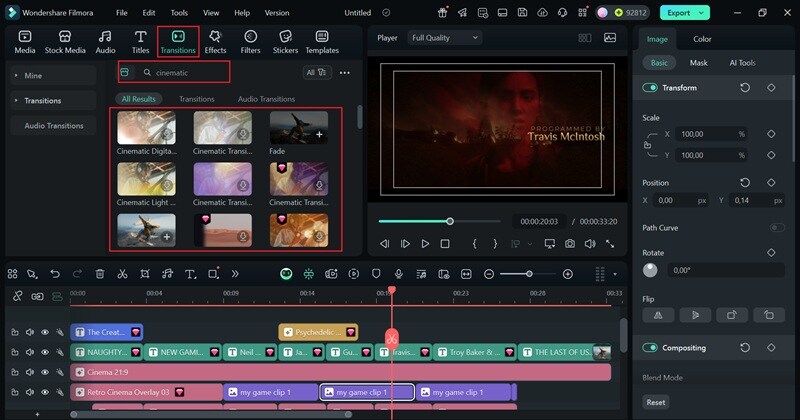Select the Audio Transitions results tab
Viewport: 800px width, 420px height.
point(266,99)
